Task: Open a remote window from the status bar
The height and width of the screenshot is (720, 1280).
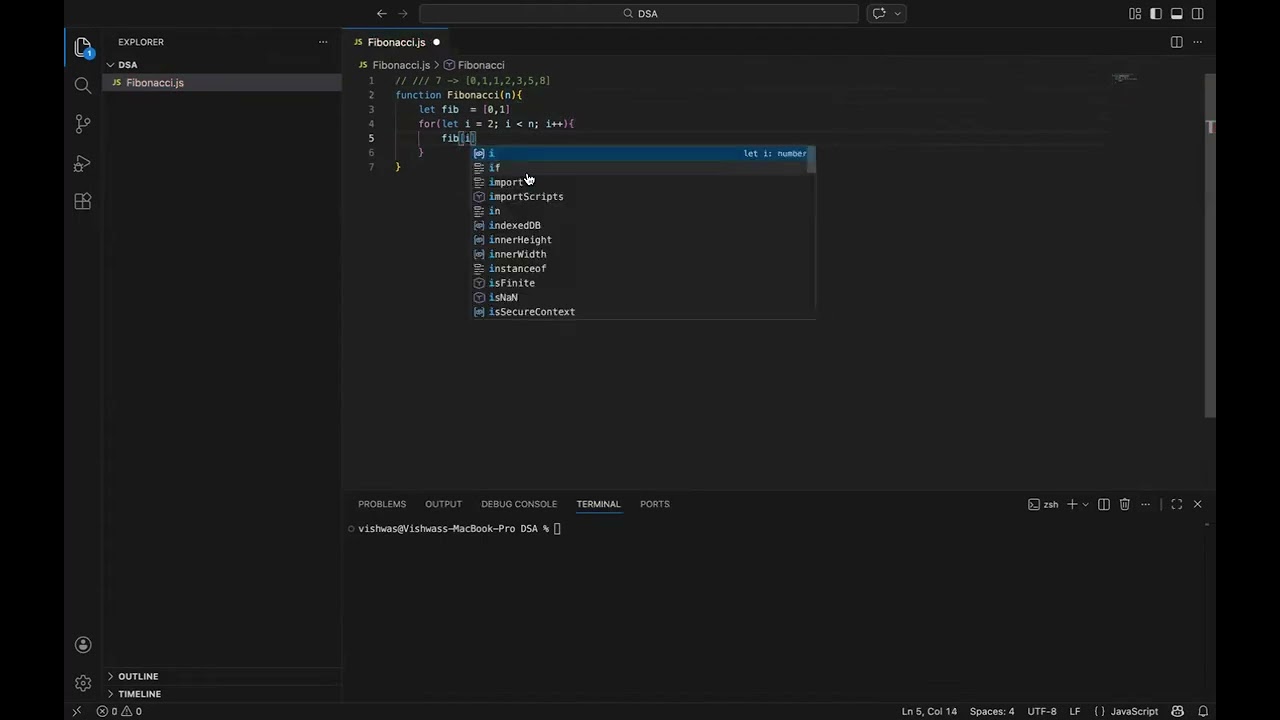Action: coord(77,711)
